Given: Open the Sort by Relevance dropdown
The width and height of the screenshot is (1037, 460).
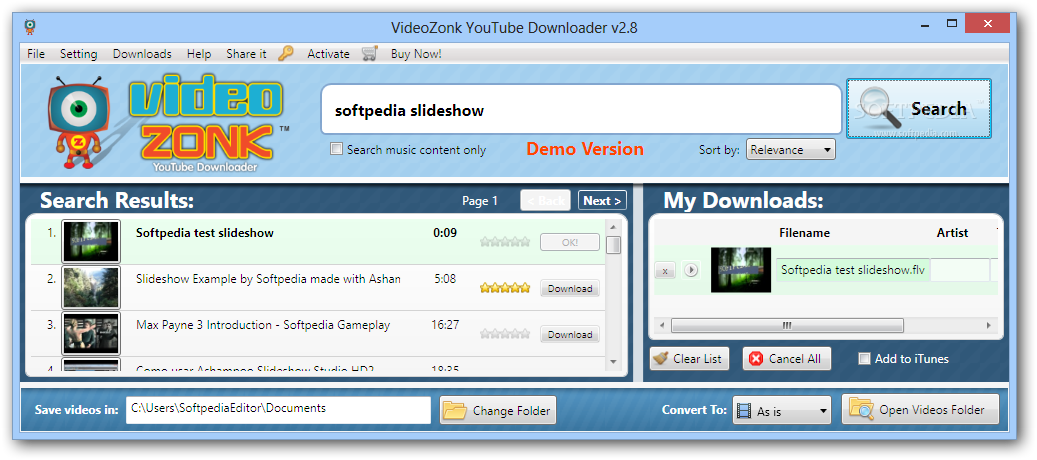Looking at the screenshot, I should (791, 149).
